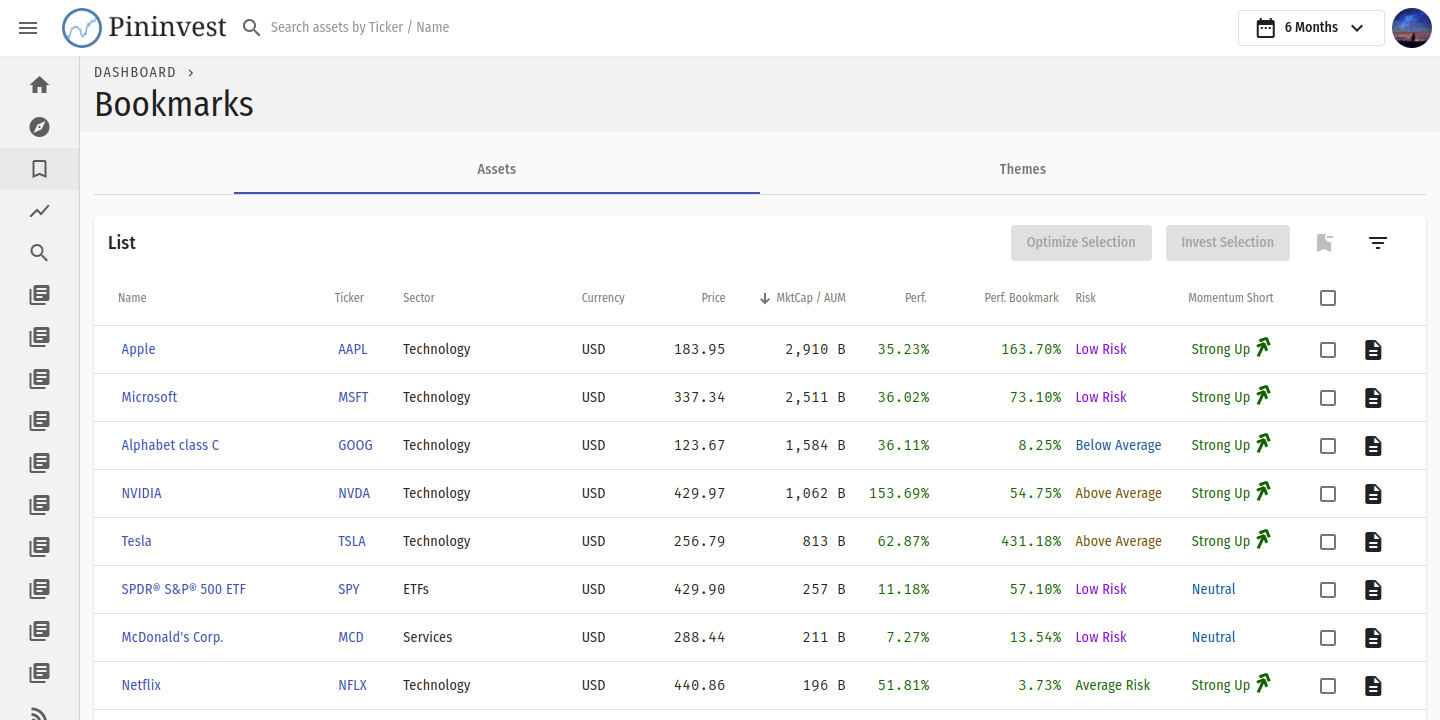The image size is (1440, 720).
Task: Click the Pininvest logo
Action: [144, 27]
